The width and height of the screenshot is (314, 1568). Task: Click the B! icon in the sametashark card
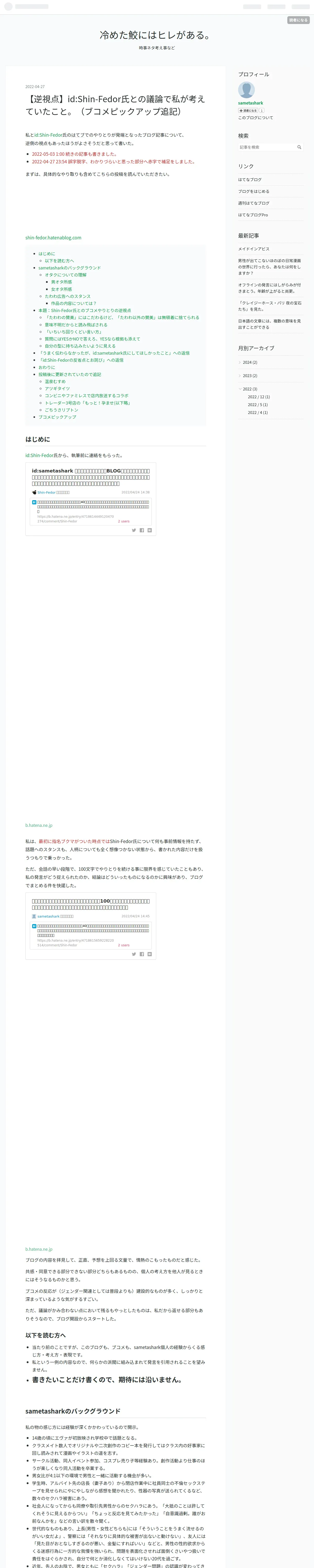pos(34,926)
